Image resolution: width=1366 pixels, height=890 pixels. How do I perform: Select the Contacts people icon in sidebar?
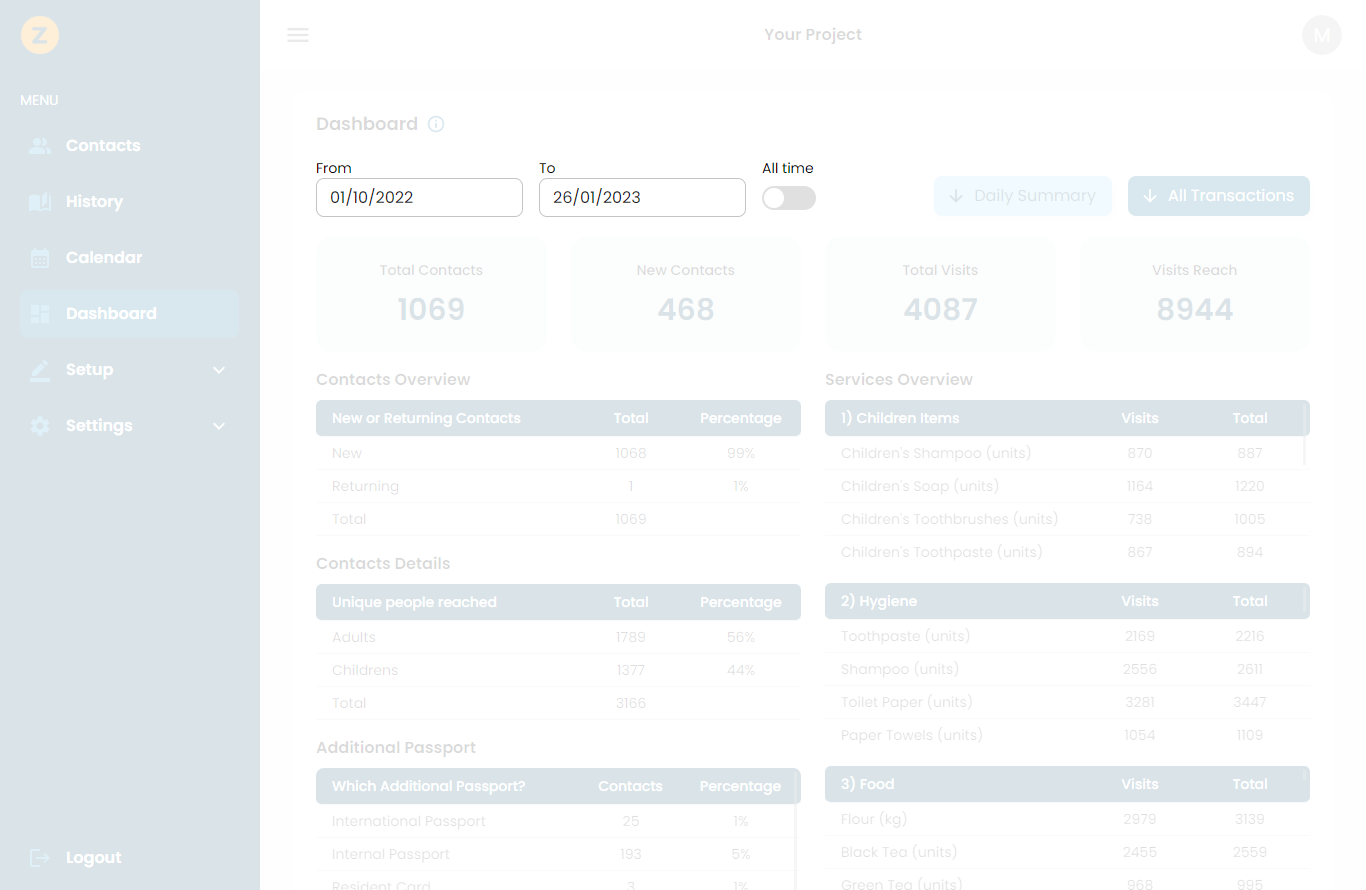click(40, 145)
